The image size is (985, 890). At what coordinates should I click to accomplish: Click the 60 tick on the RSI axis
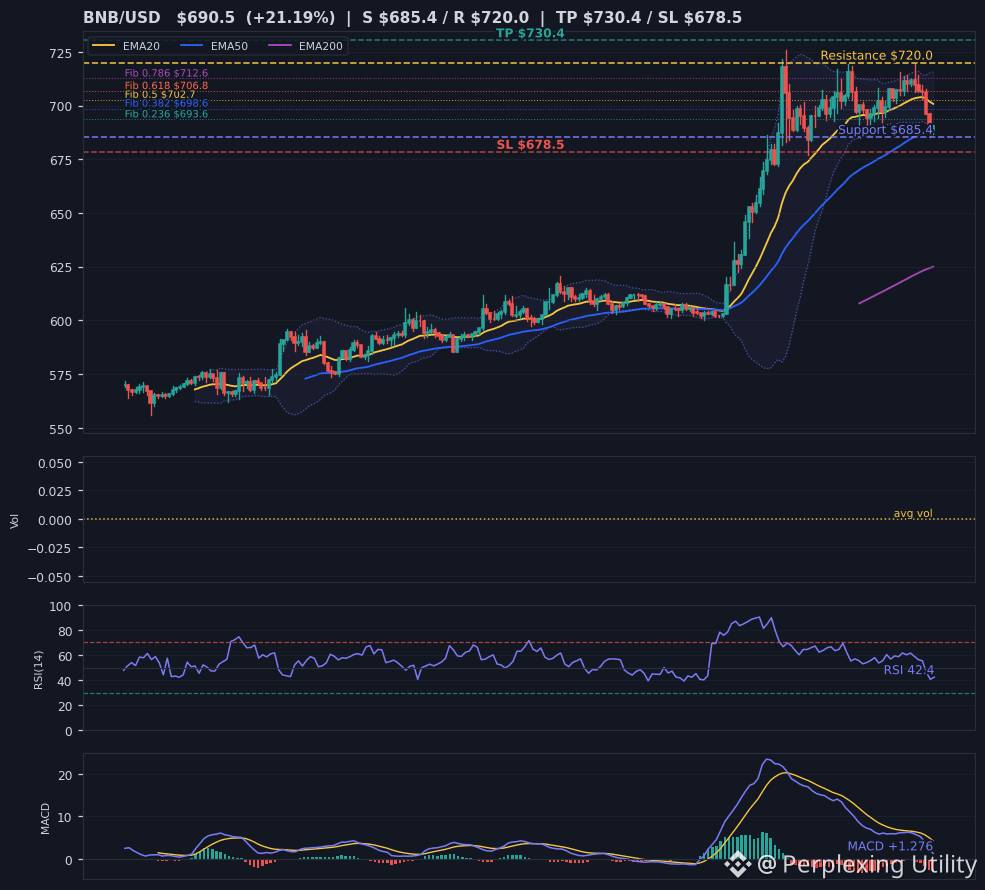(x=65, y=656)
